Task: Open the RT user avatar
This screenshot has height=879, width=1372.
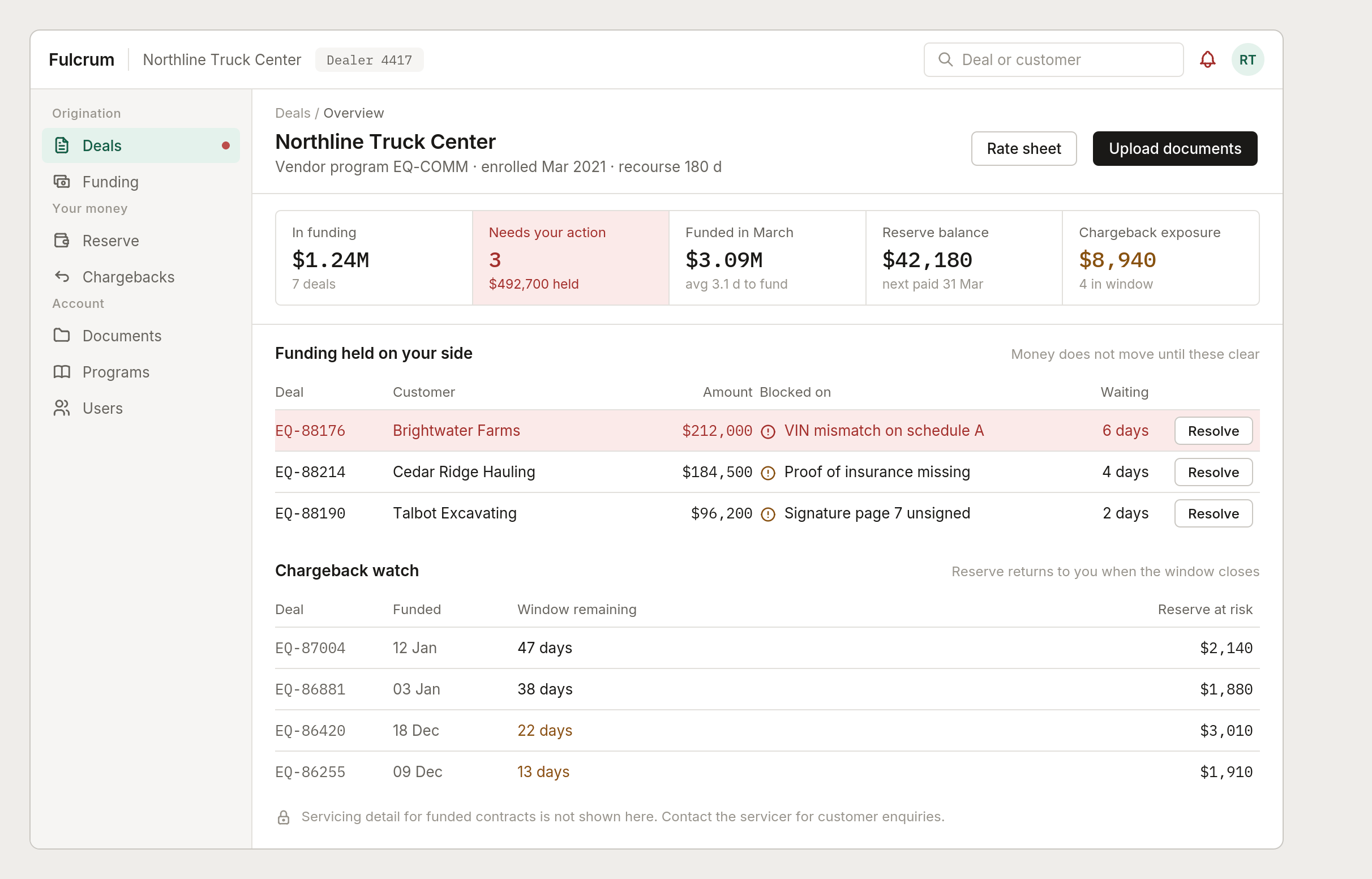Action: (x=1247, y=59)
